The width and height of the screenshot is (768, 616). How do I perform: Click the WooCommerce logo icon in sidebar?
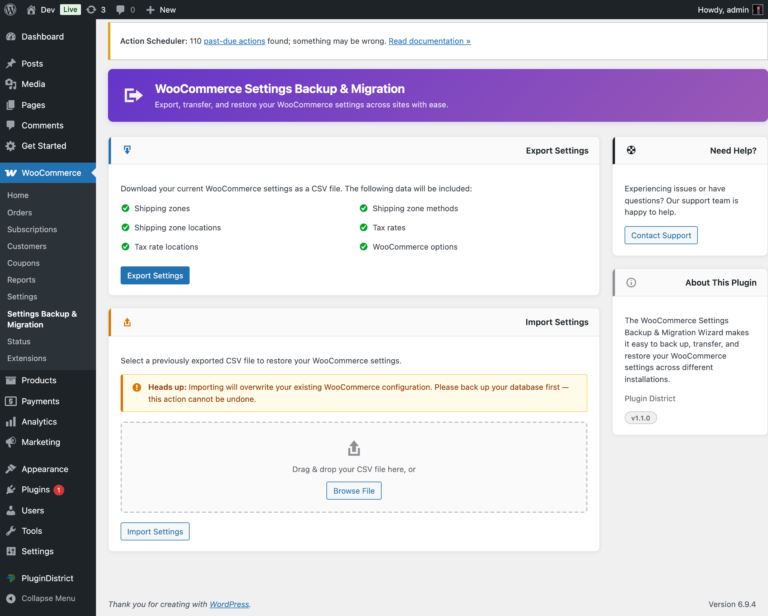pos(11,173)
